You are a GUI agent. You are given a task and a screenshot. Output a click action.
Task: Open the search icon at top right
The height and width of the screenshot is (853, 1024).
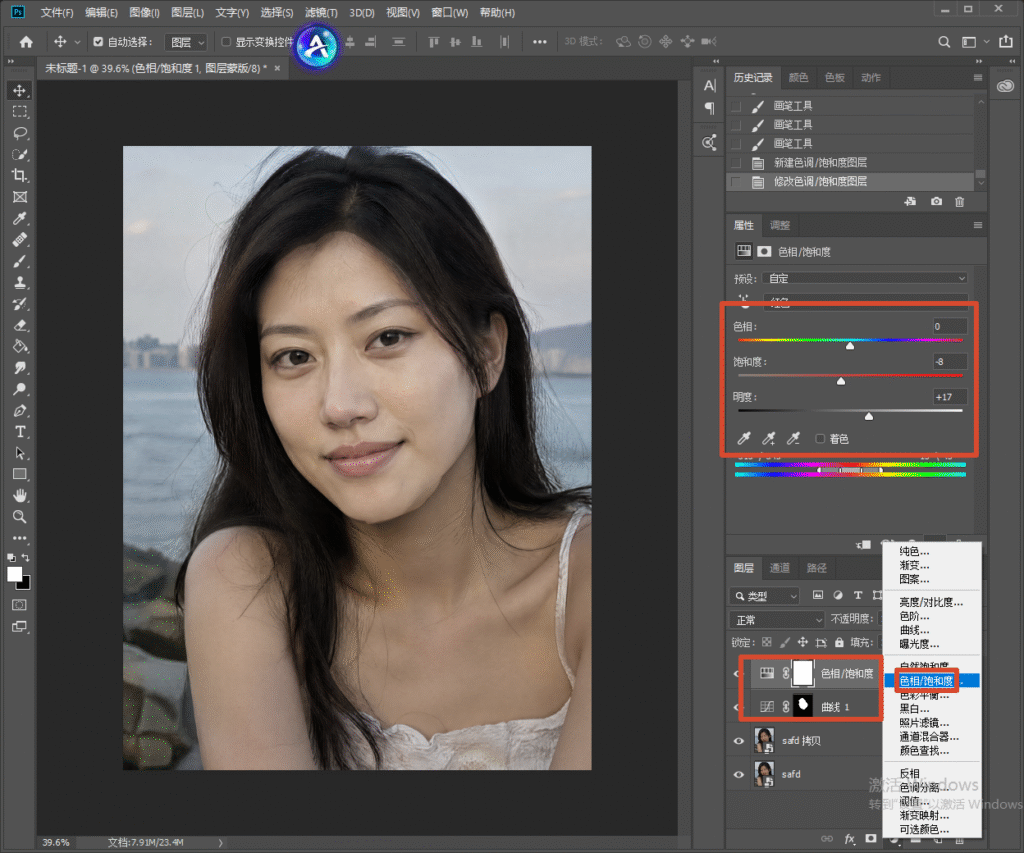[944, 42]
